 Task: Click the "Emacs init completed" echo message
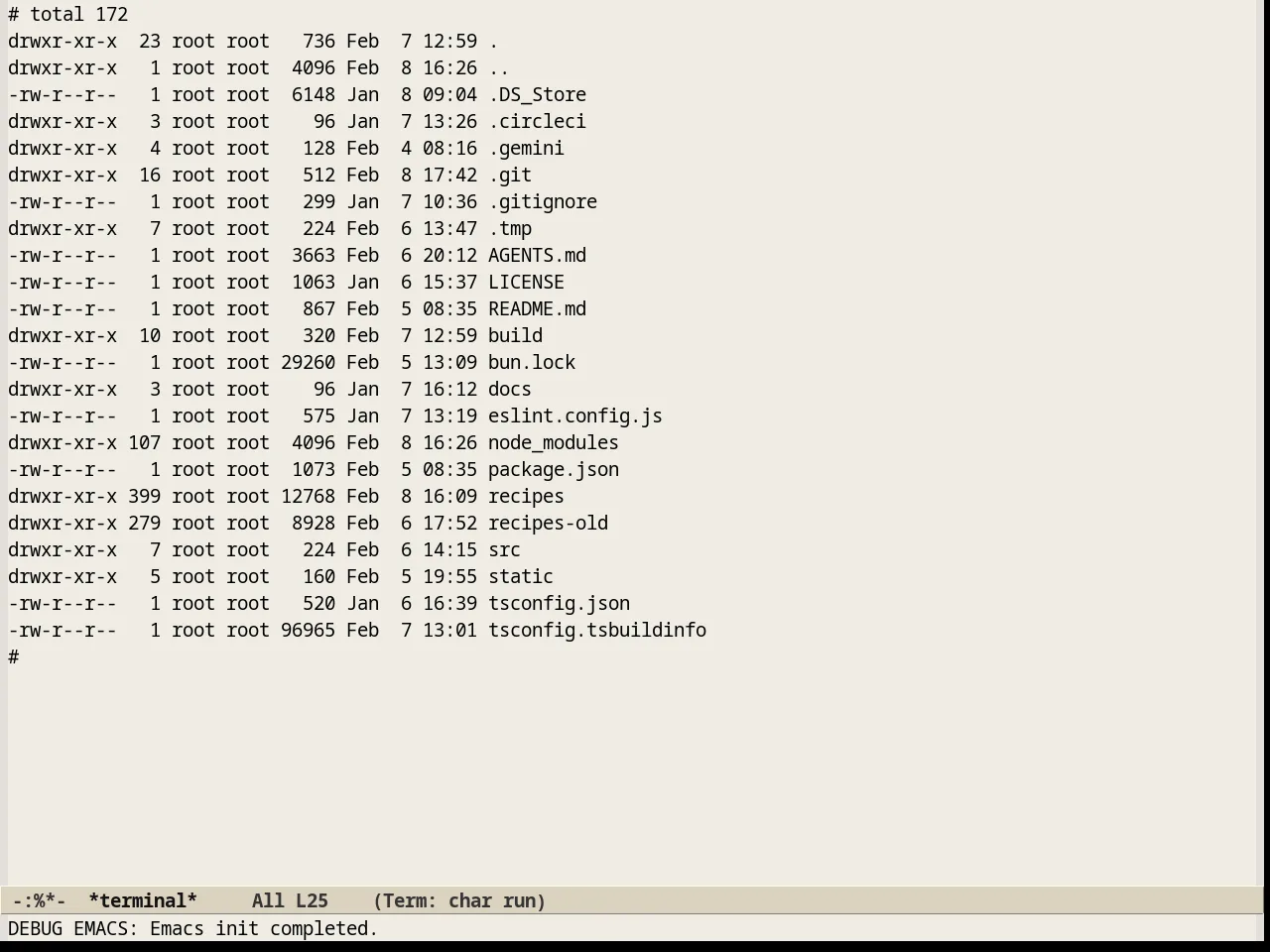pos(264,929)
